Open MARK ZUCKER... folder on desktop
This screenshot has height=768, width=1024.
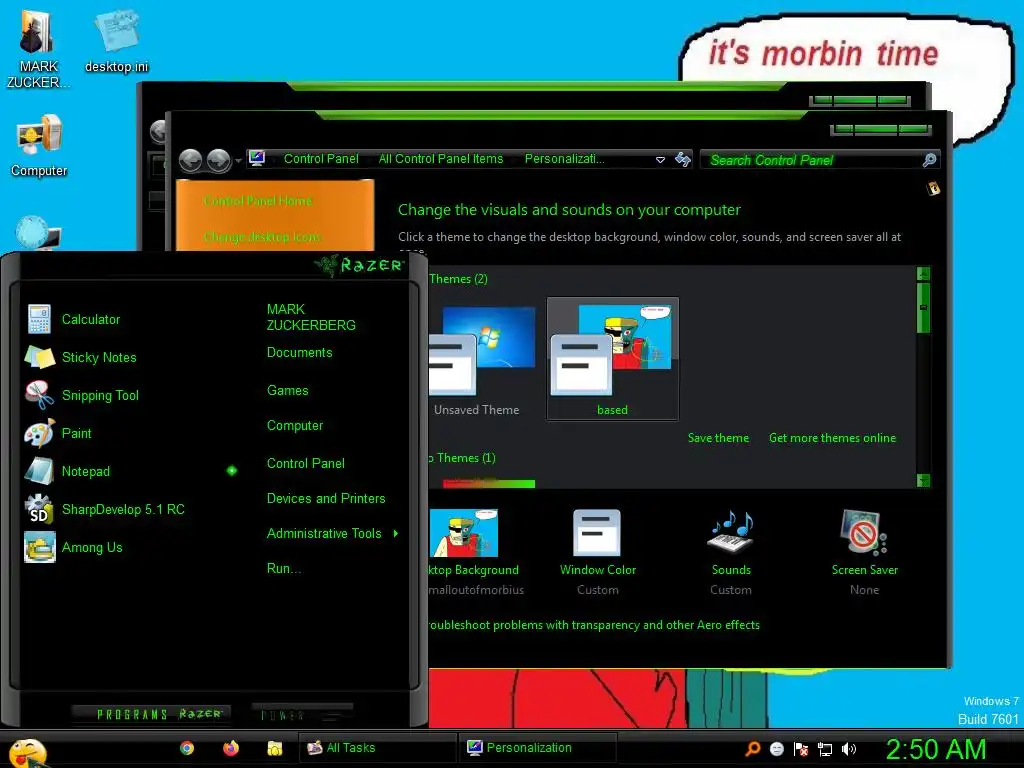click(x=38, y=48)
